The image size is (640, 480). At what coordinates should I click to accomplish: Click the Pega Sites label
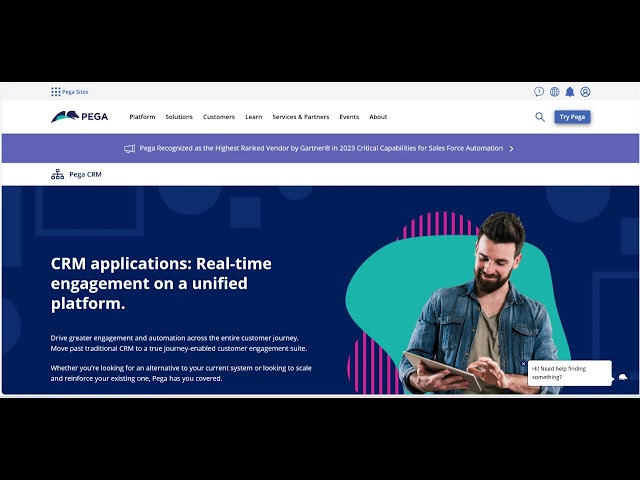(x=75, y=92)
